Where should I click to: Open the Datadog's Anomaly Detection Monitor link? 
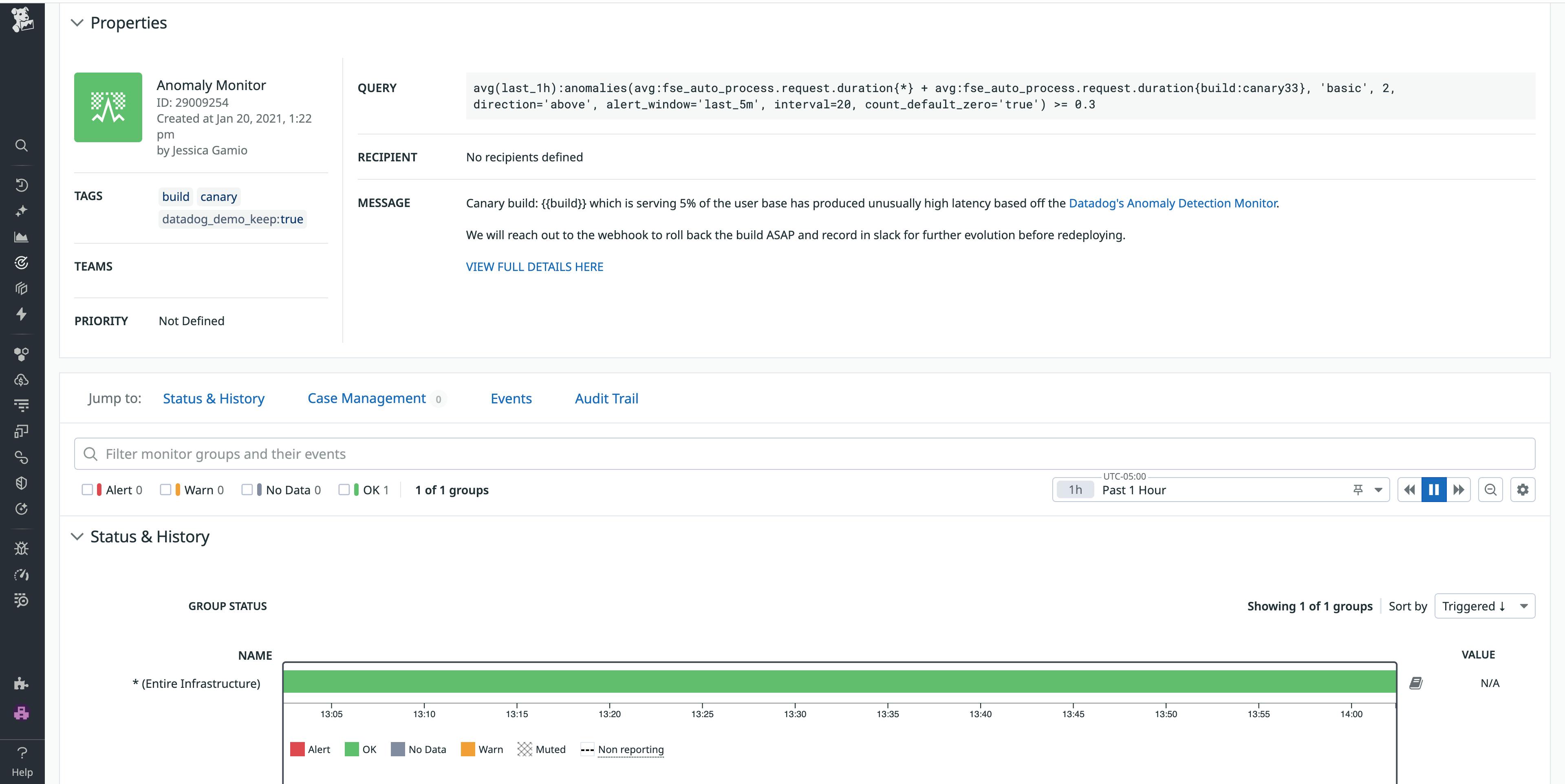[x=1172, y=203]
